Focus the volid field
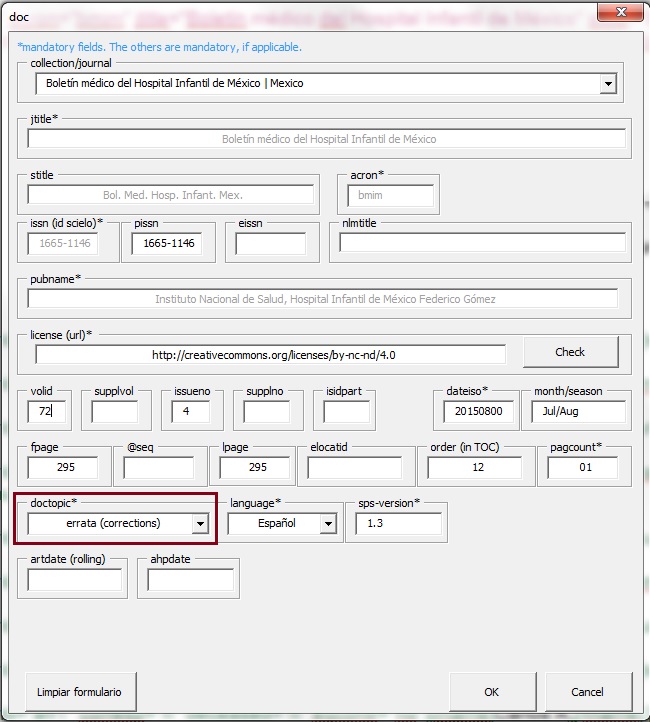Image resolution: width=650 pixels, height=722 pixels. pyautogui.click(x=47, y=411)
